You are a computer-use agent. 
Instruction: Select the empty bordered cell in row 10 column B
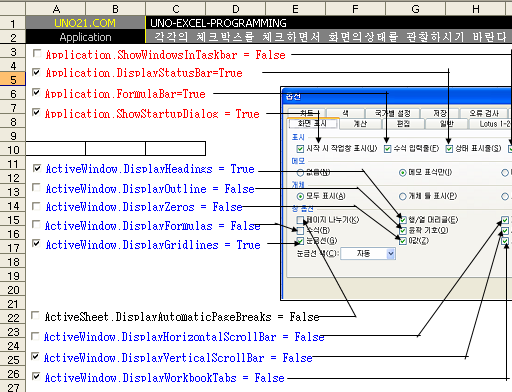point(115,148)
